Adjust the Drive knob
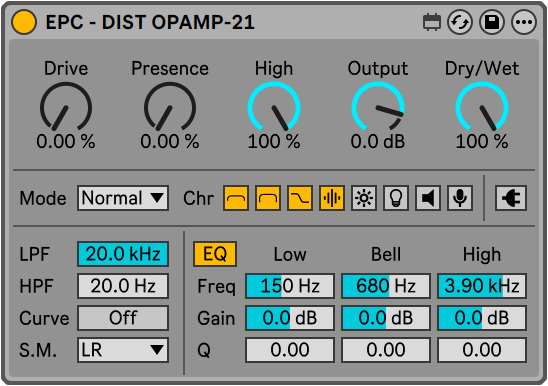Viewport: 548px width, 386px height. [66, 107]
